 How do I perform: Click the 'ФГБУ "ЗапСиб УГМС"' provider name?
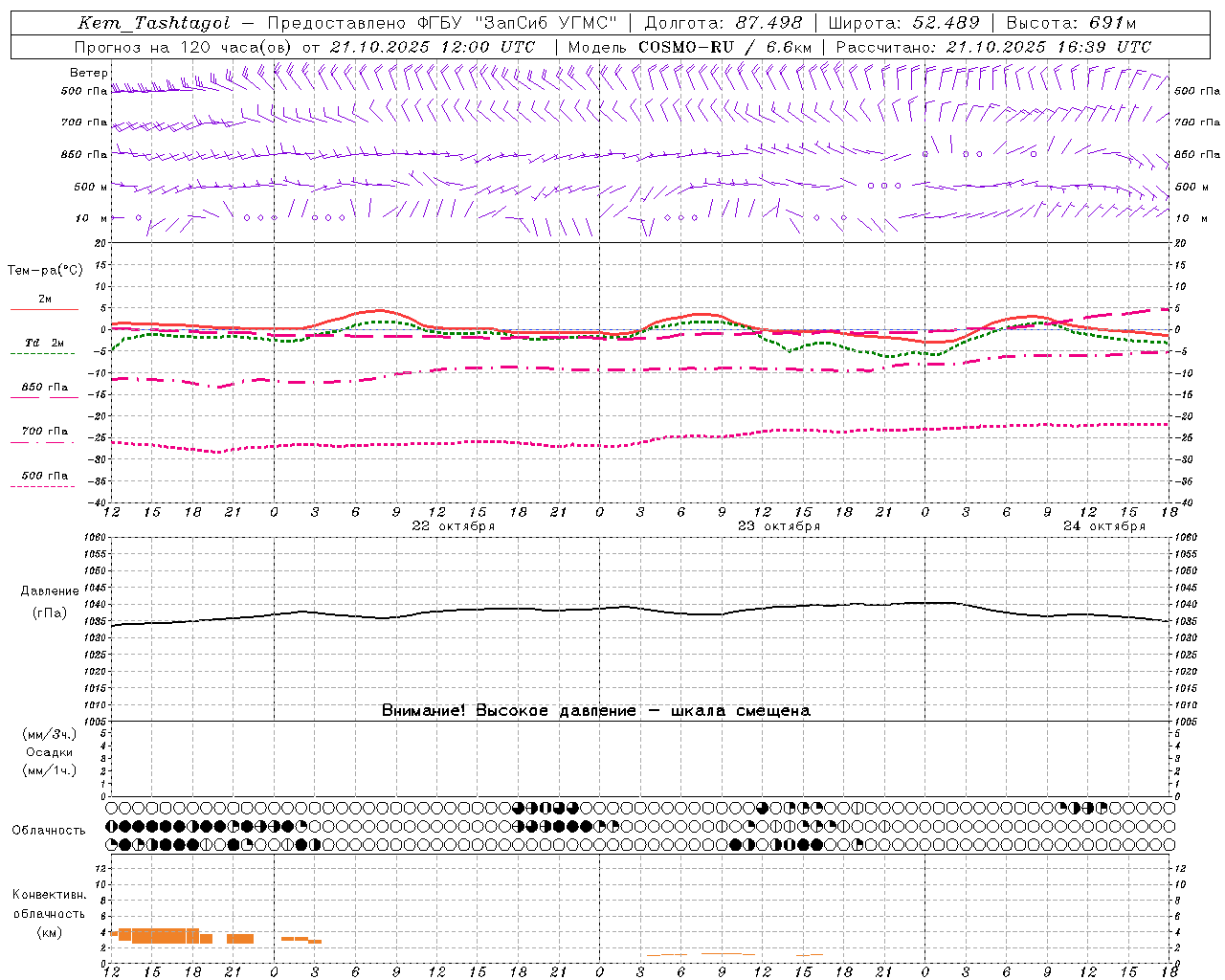click(518, 23)
